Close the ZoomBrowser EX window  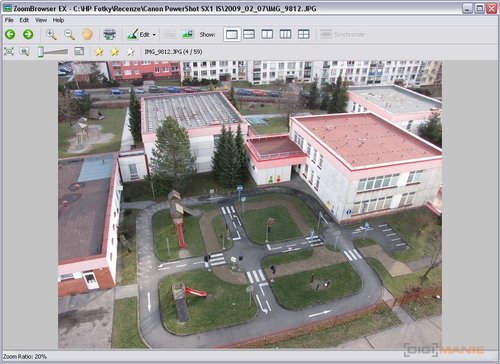pos(491,8)
